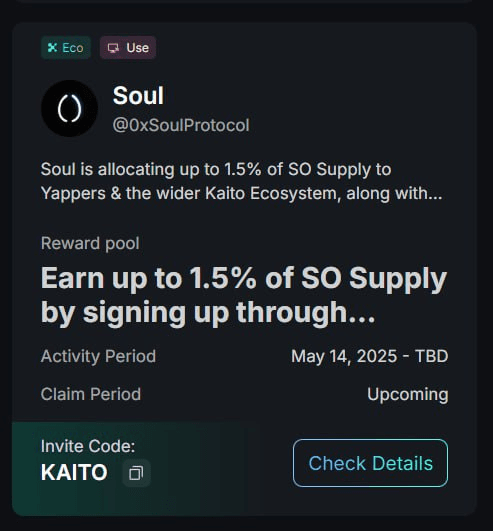The image size is (493, 531).
Task: Select the Eco label text
Action: tap(73, 48)
